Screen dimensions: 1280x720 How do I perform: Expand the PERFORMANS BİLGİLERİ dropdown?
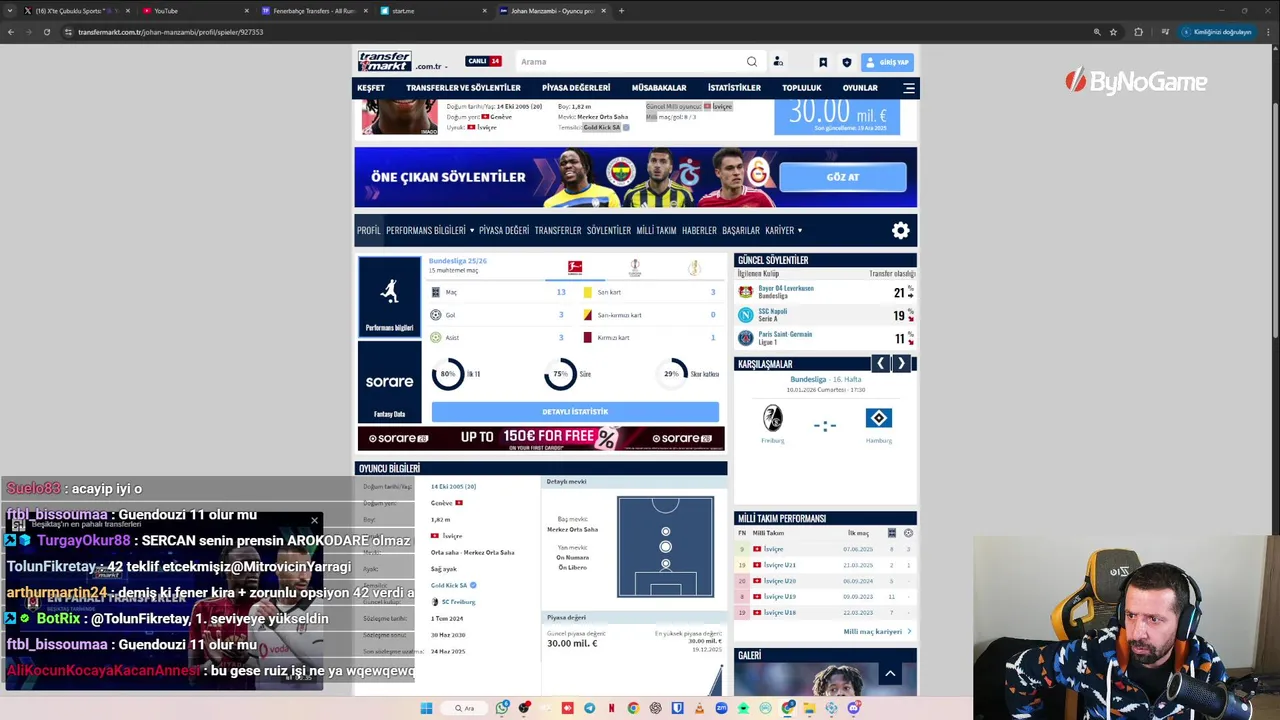tap(430, 230)
